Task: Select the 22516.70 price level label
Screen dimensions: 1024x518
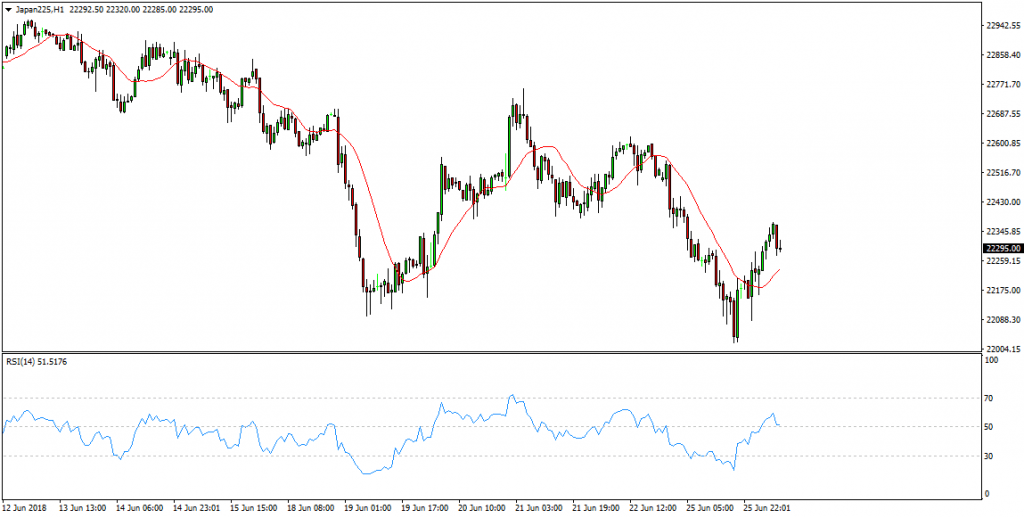Action: [1004, 173]
